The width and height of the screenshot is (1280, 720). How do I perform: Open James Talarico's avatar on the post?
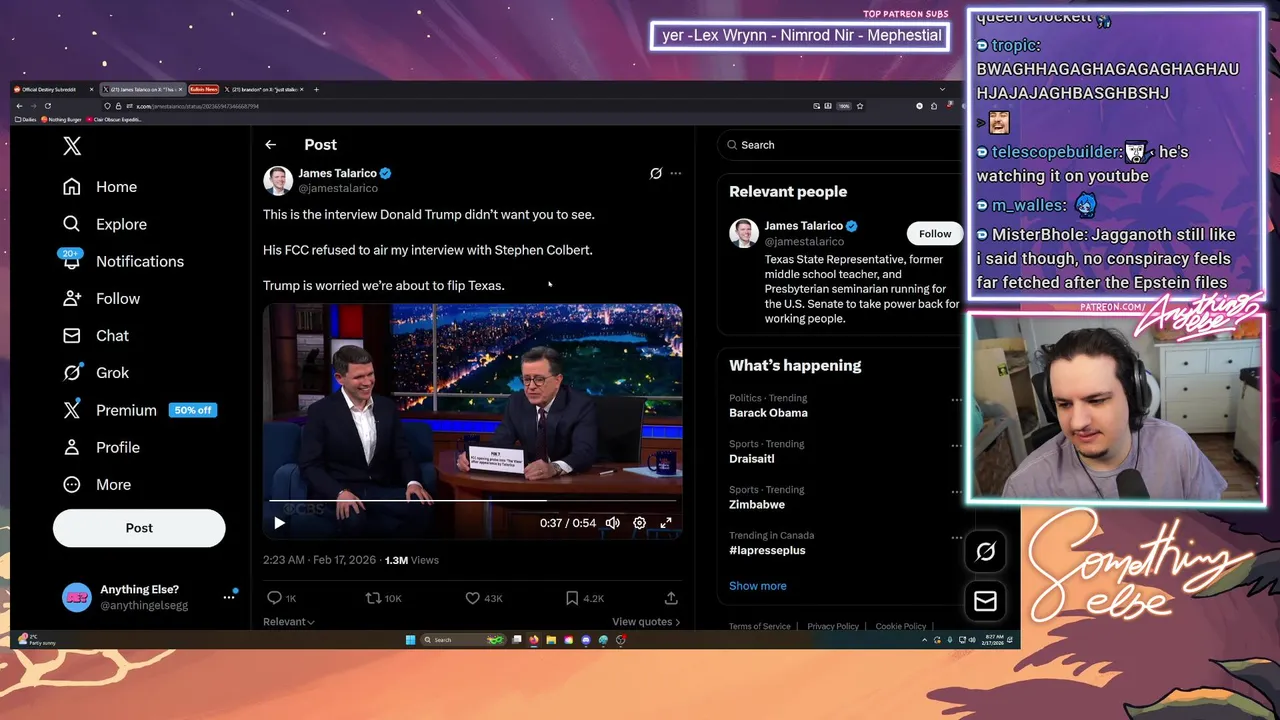click(278, 180)
